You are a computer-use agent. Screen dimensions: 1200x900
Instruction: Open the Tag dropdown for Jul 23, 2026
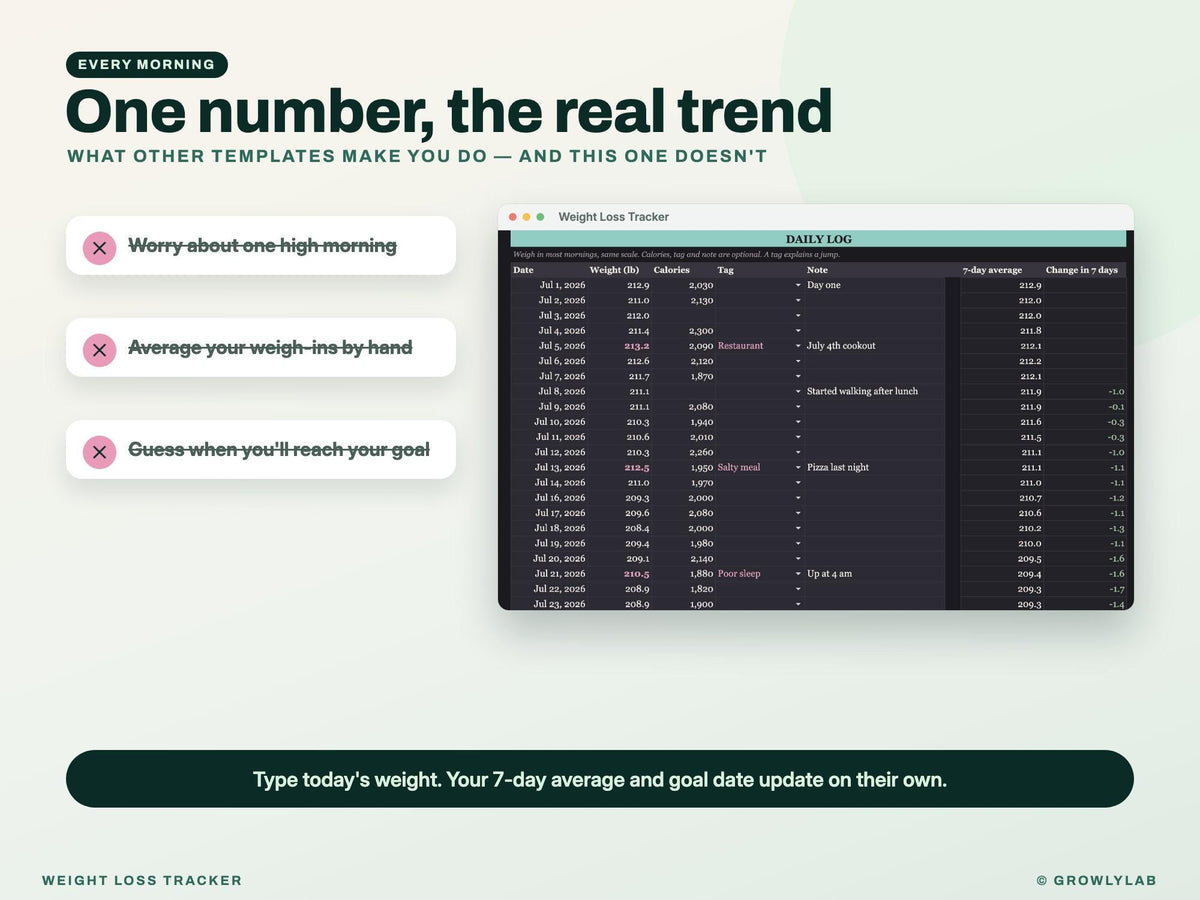798,605
